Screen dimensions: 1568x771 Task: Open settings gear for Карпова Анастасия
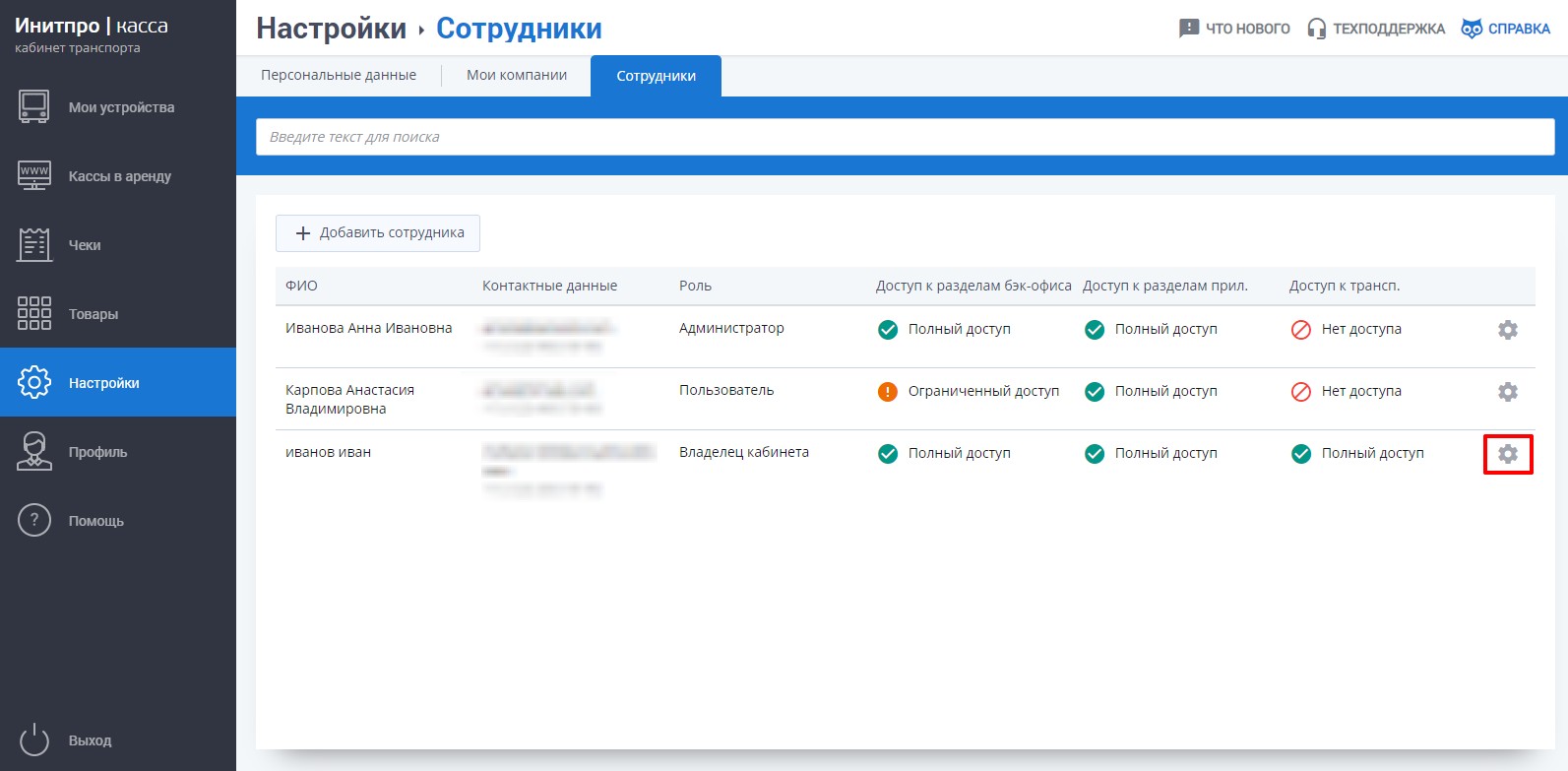pyautogui.click(x=1508, y=392)
